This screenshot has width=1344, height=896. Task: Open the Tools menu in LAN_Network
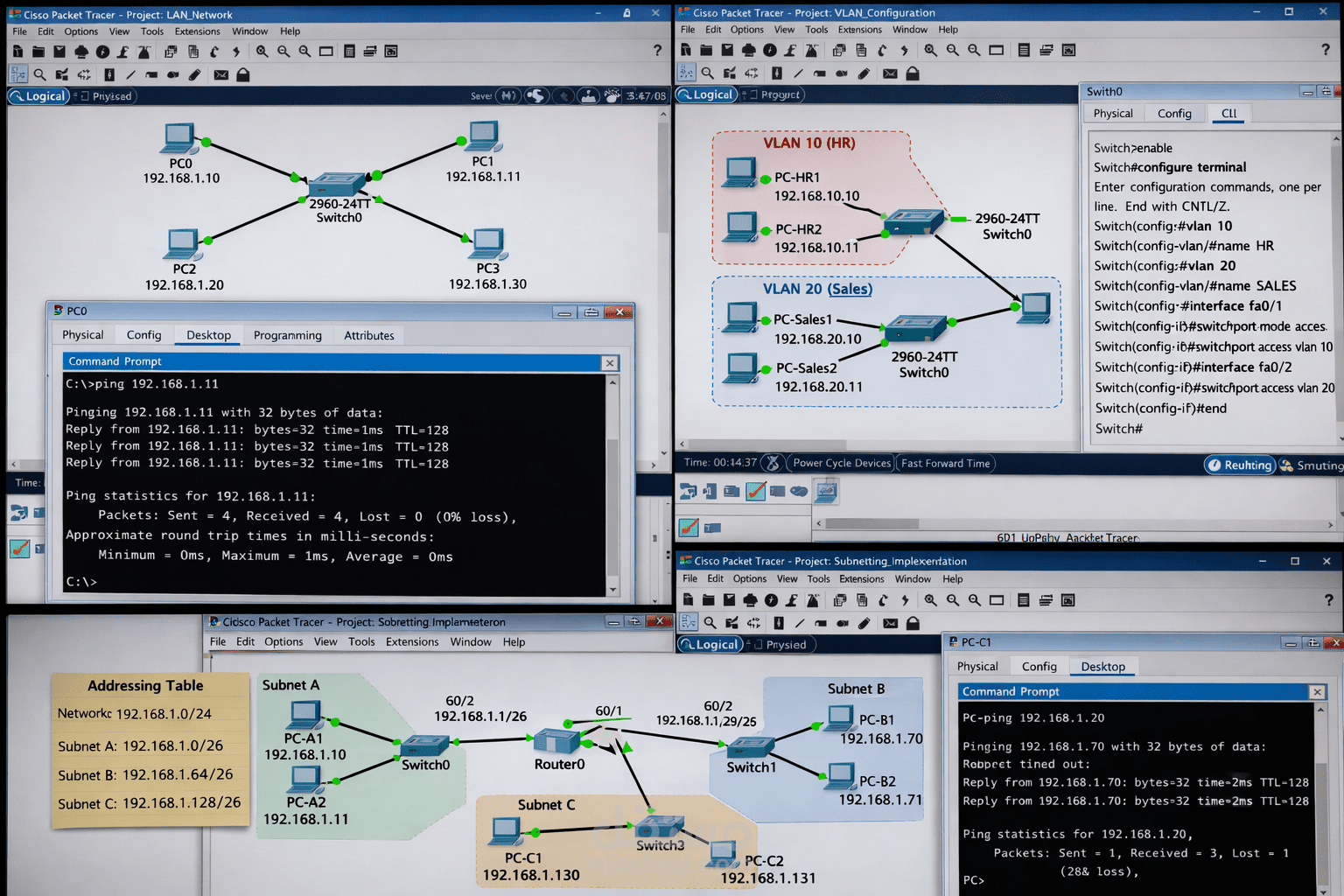click(x=152, y=31)
